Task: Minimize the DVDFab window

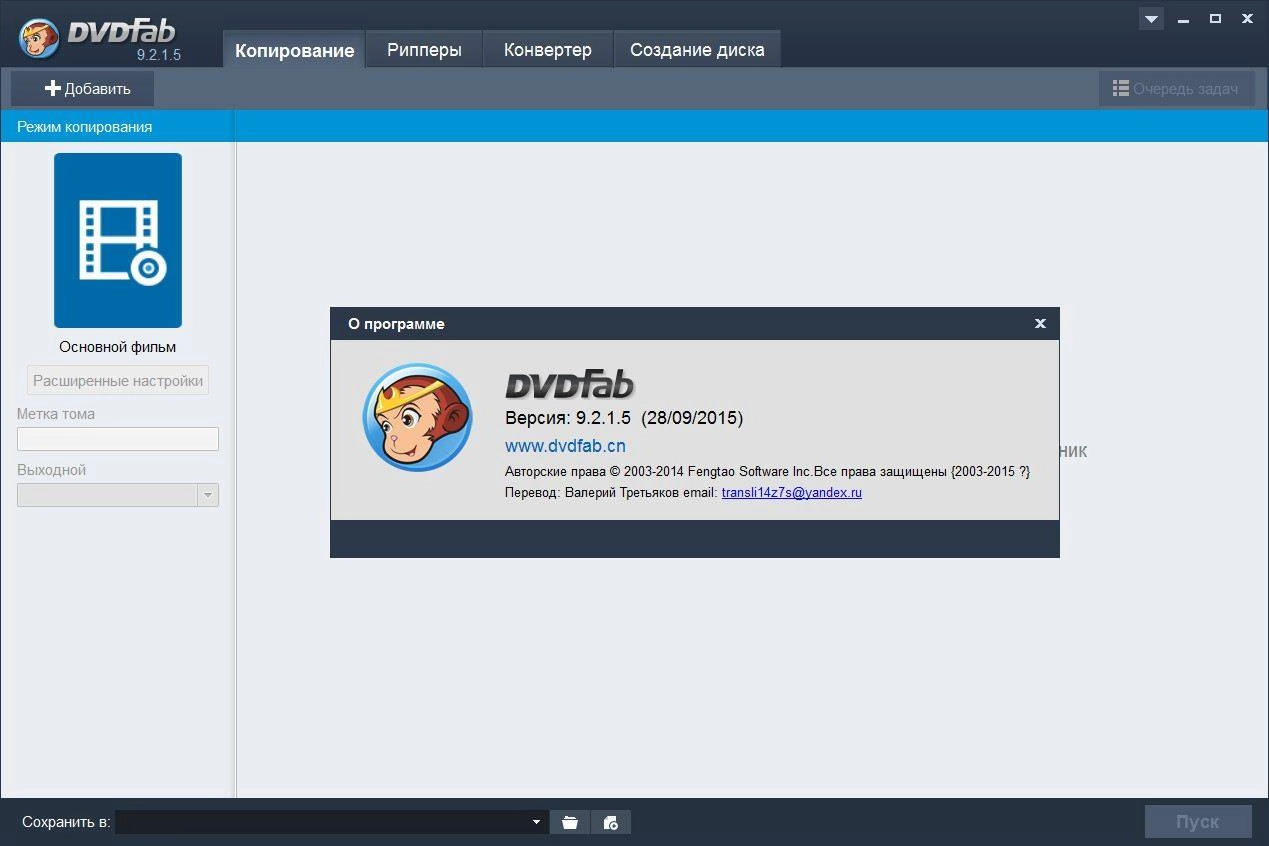Action: (x=1183, y=19)
